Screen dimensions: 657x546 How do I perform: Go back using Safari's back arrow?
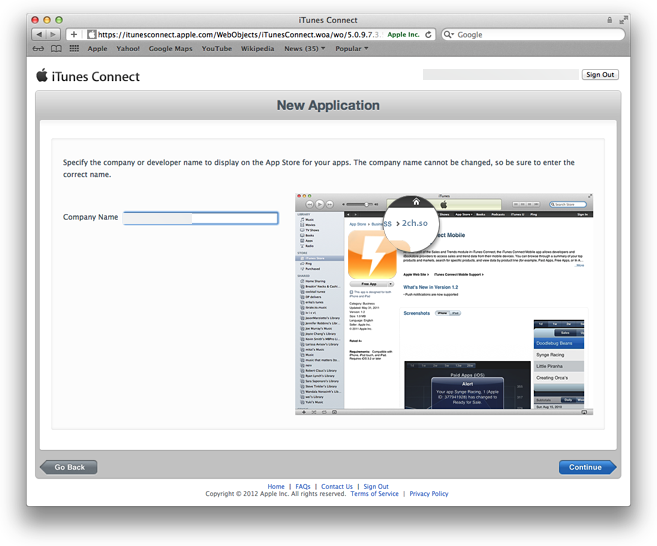click(x=39, y=34)
